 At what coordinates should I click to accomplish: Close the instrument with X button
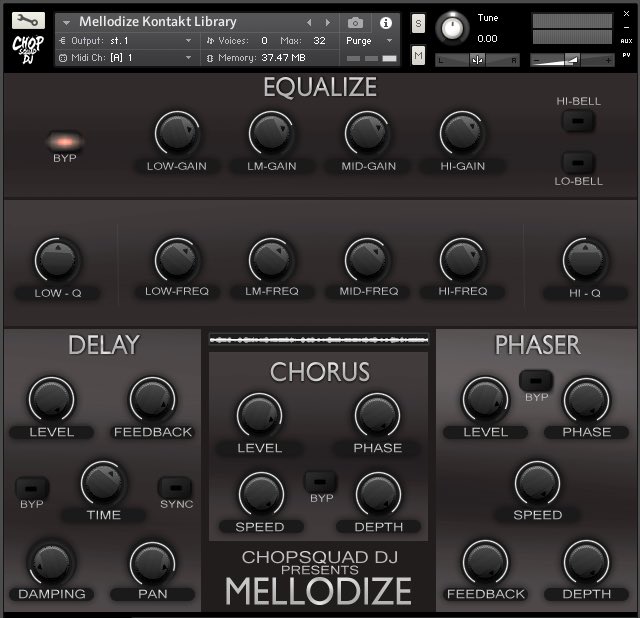[626, 13]
